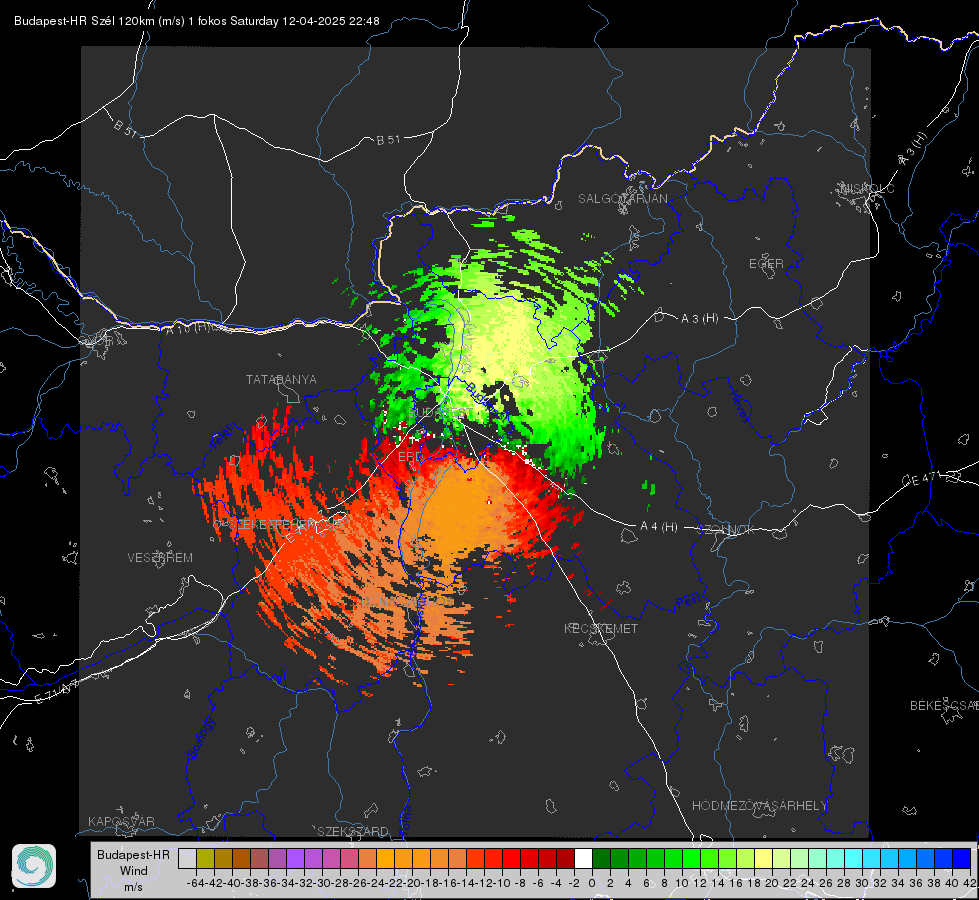Select the SZEKSZÁRD city label
Screen dimensions: 979x900
pyautogui.click(x=353, y=831)
